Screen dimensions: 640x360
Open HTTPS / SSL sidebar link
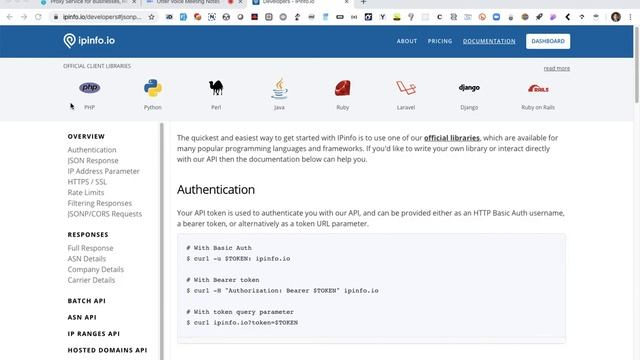point(87,182)
